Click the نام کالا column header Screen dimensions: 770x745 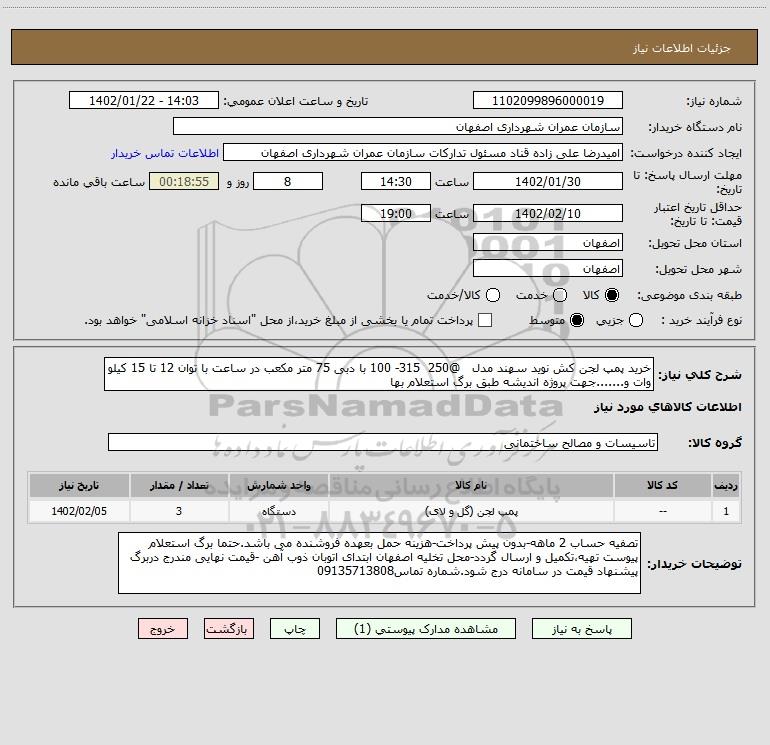471,485
